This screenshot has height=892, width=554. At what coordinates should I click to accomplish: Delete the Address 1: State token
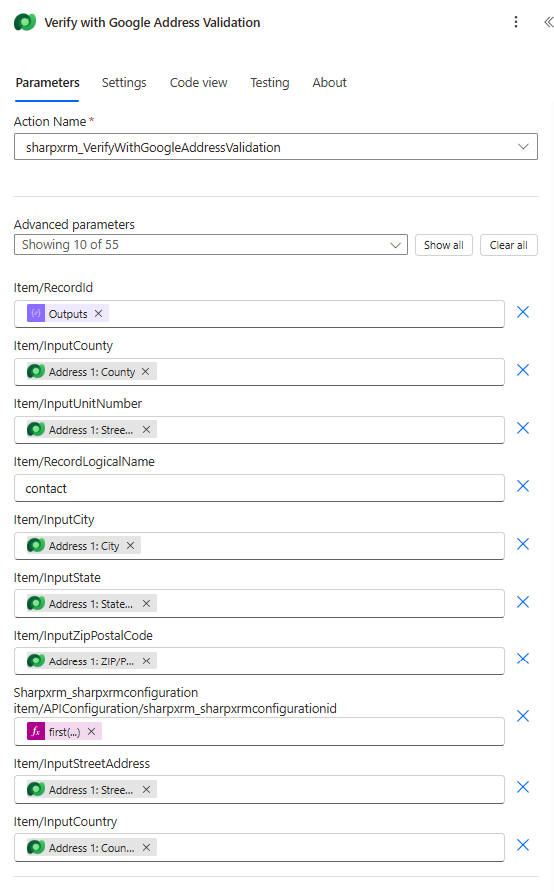point(146,604)
